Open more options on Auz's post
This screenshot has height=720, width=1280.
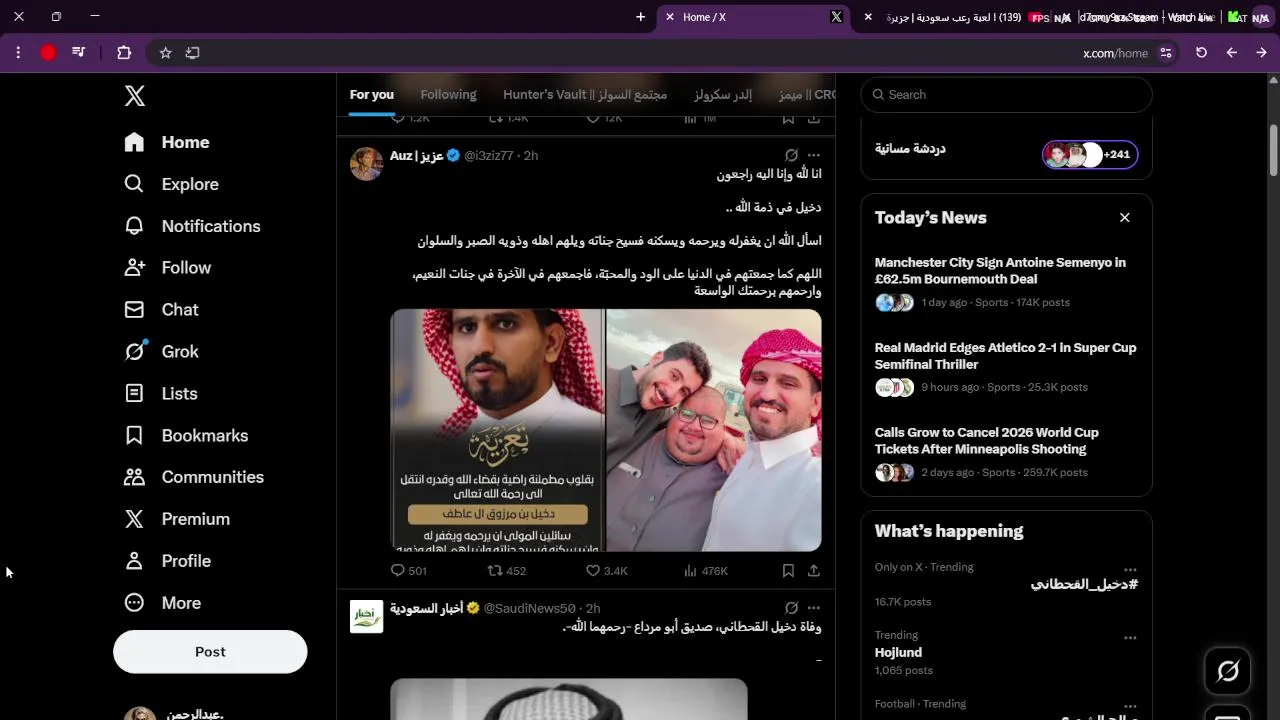pos(814,156)
